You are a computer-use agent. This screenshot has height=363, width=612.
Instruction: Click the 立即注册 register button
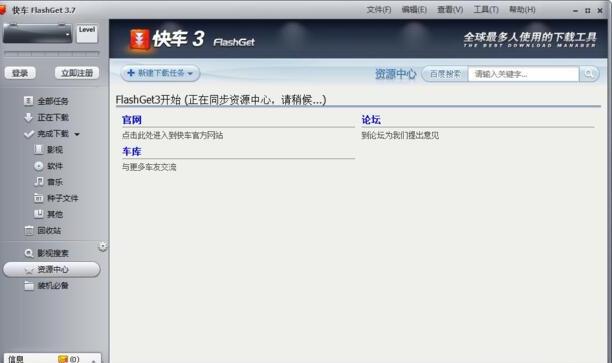click(x=77, y=73)
